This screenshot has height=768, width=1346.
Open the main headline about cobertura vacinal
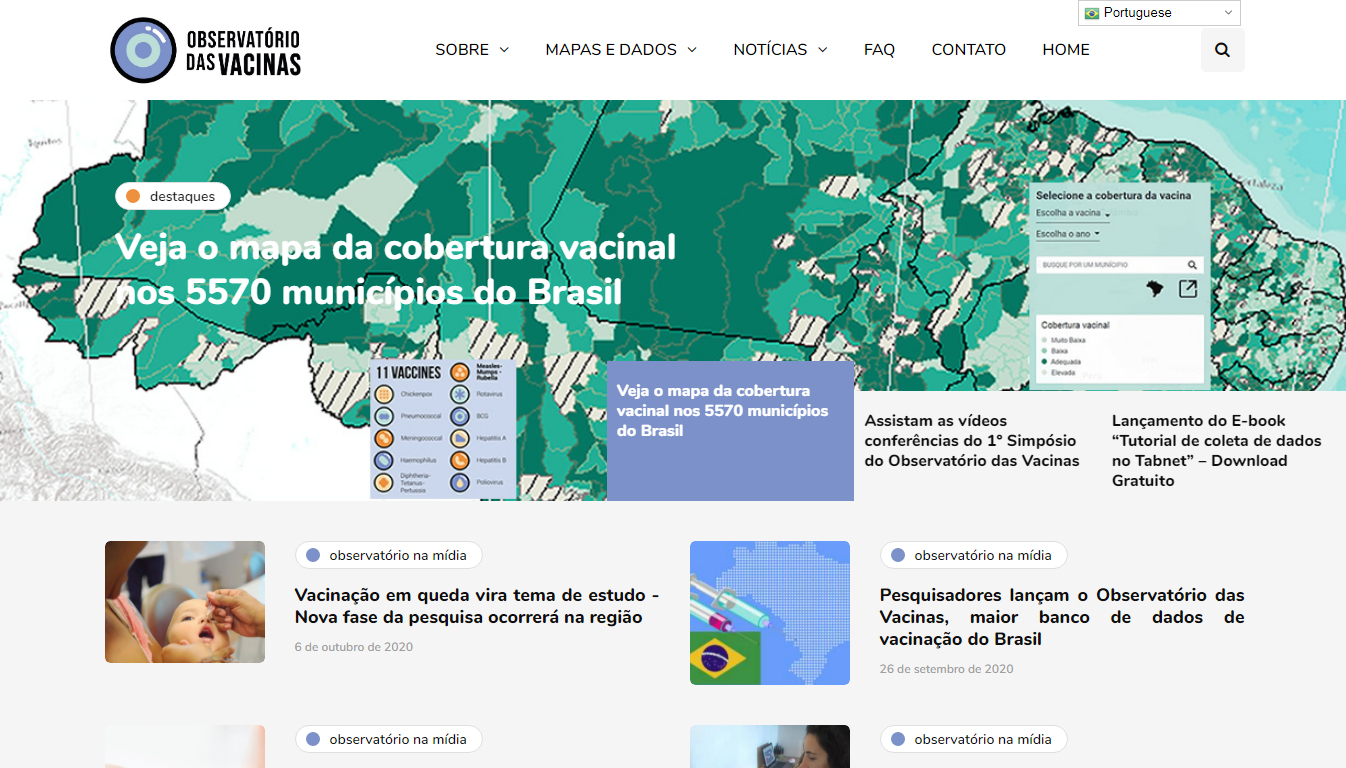tap(395, 270)
